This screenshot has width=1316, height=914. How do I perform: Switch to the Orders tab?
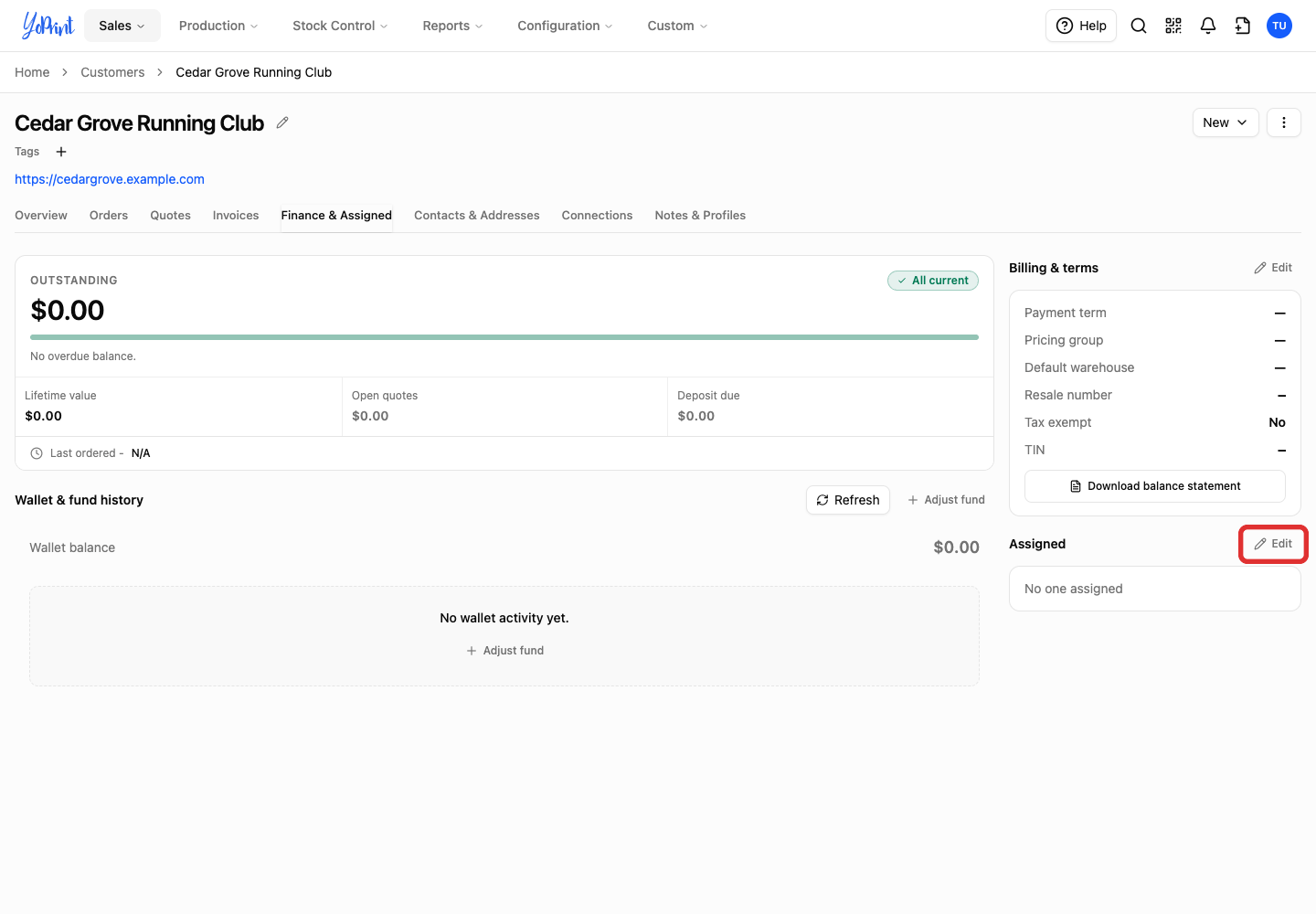pos(109,216)
